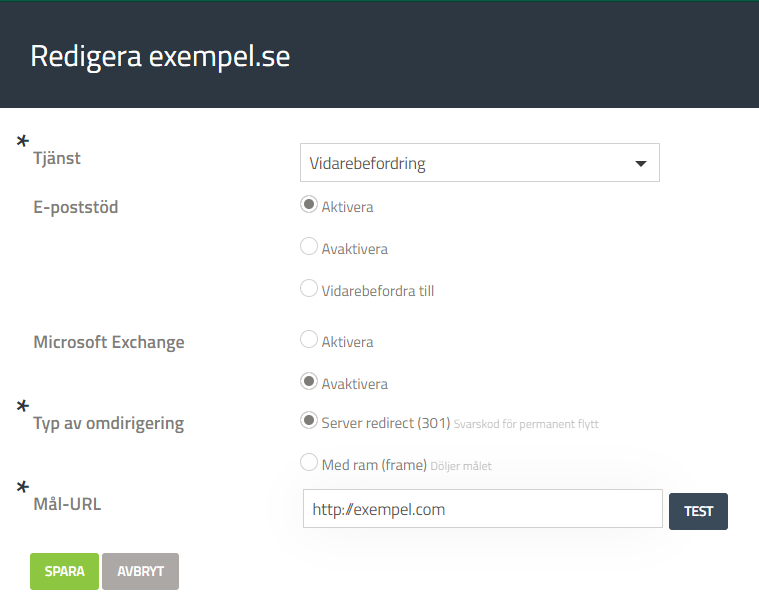
Task: Click the Tjänst field label
Action: [x=57, y=158]
